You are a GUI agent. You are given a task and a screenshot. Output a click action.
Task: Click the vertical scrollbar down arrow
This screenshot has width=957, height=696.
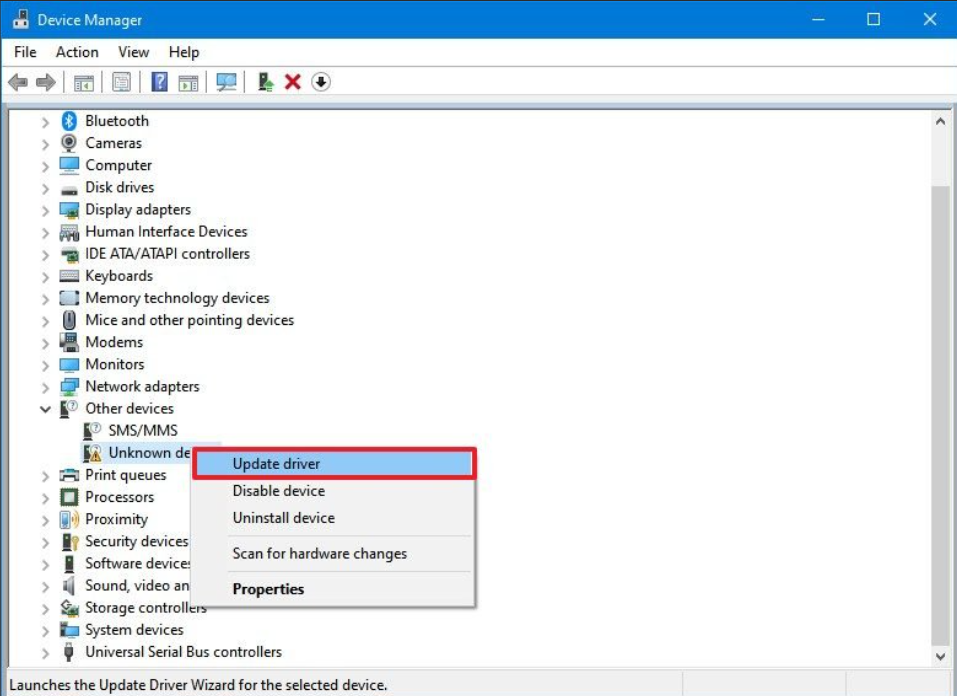940,656
